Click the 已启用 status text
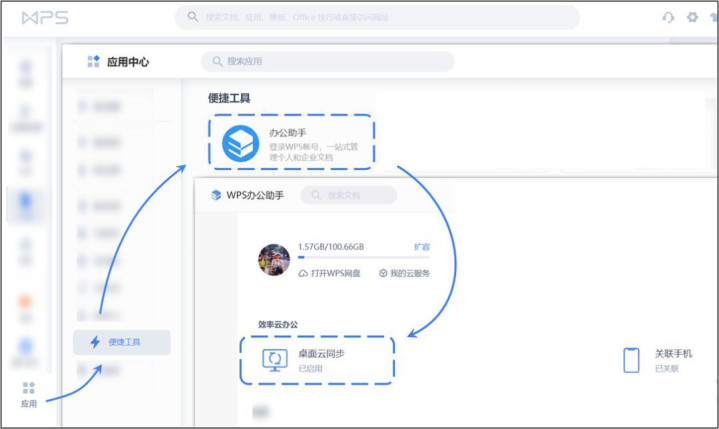Viewport: 719px width, 429px height. tap(310, 368)
